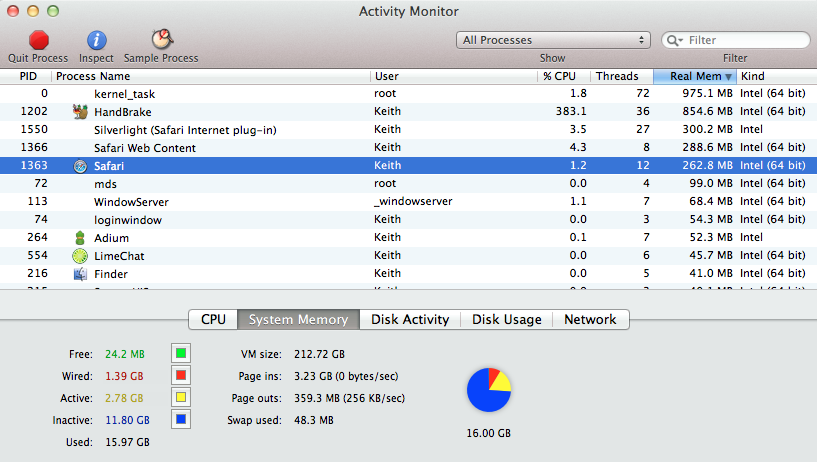
Task: Sort by the PID column header
Action: [x=26, y=76]
